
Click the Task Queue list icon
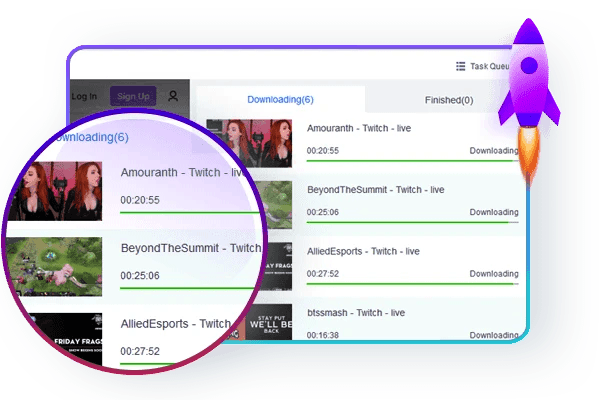coord(460,67)
